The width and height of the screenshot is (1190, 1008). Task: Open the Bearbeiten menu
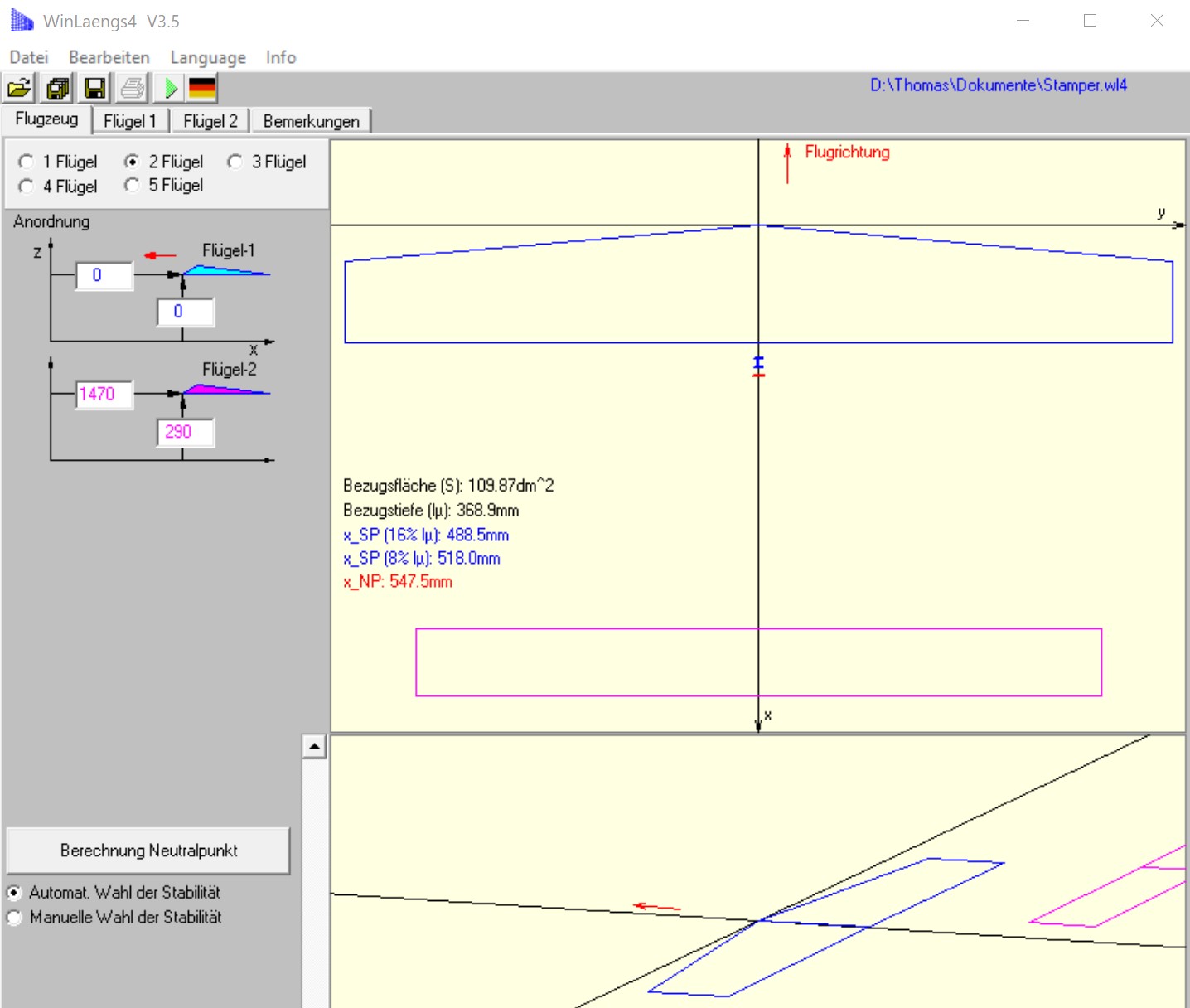pyautogui.click(x=109, y=57)
